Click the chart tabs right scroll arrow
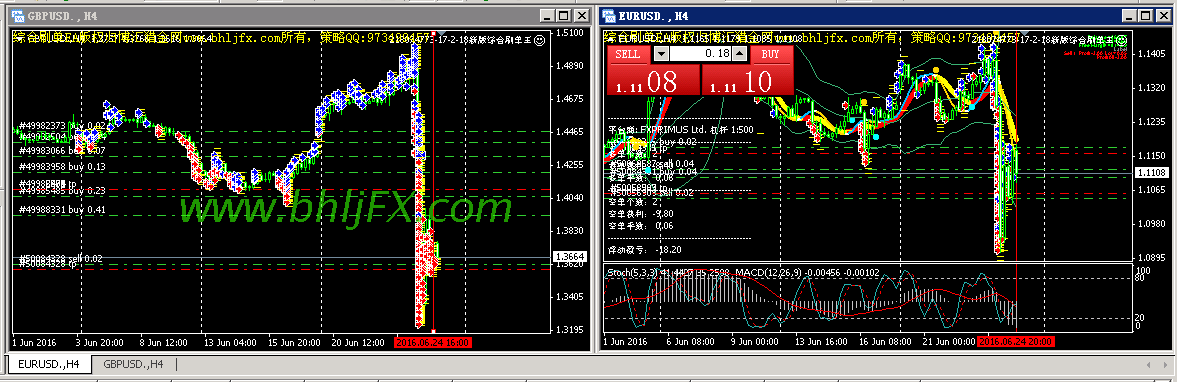 click(x=1166, y=365)
